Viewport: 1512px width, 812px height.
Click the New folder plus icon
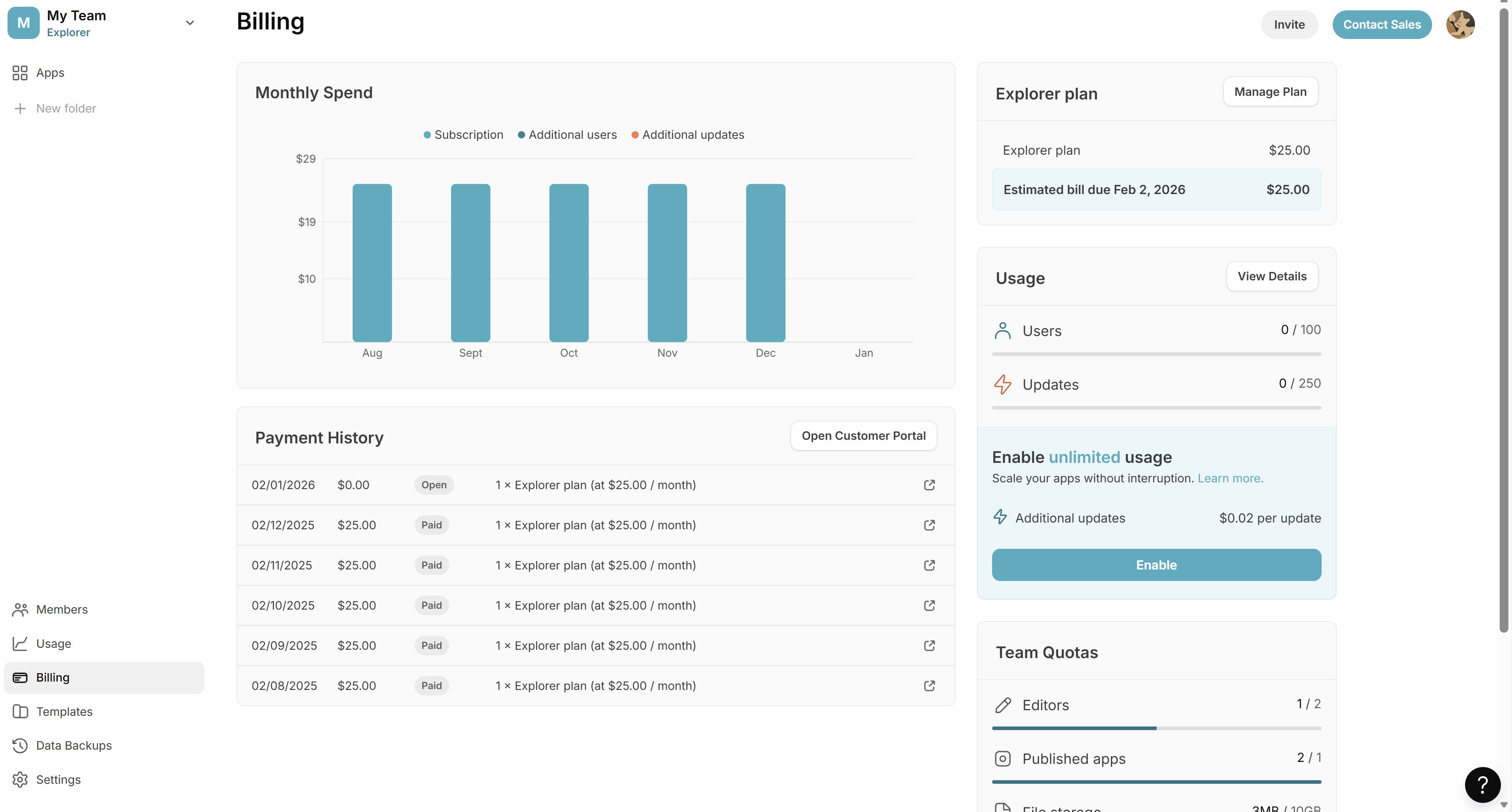coord(20,109)
